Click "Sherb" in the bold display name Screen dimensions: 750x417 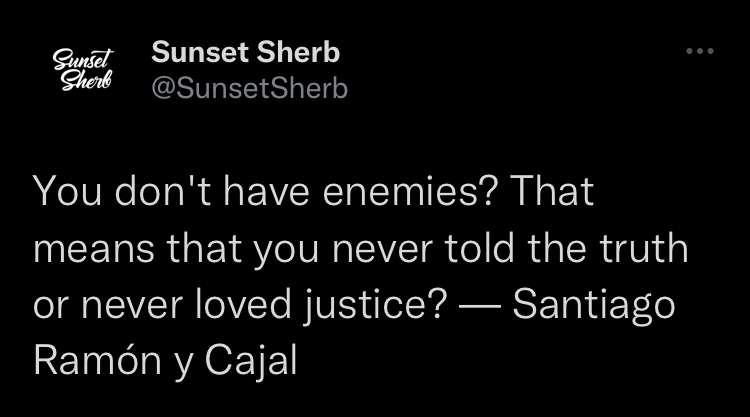(298, 52)
